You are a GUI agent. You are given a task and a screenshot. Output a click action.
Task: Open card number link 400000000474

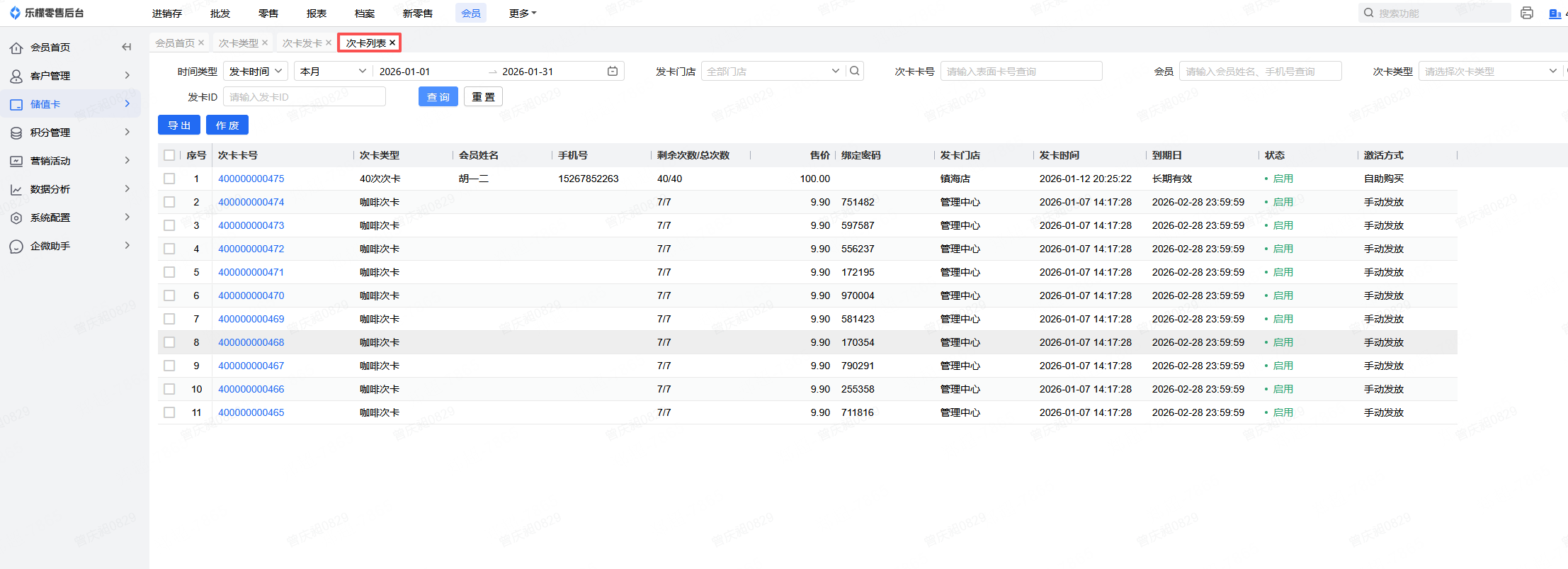[251, 202]
